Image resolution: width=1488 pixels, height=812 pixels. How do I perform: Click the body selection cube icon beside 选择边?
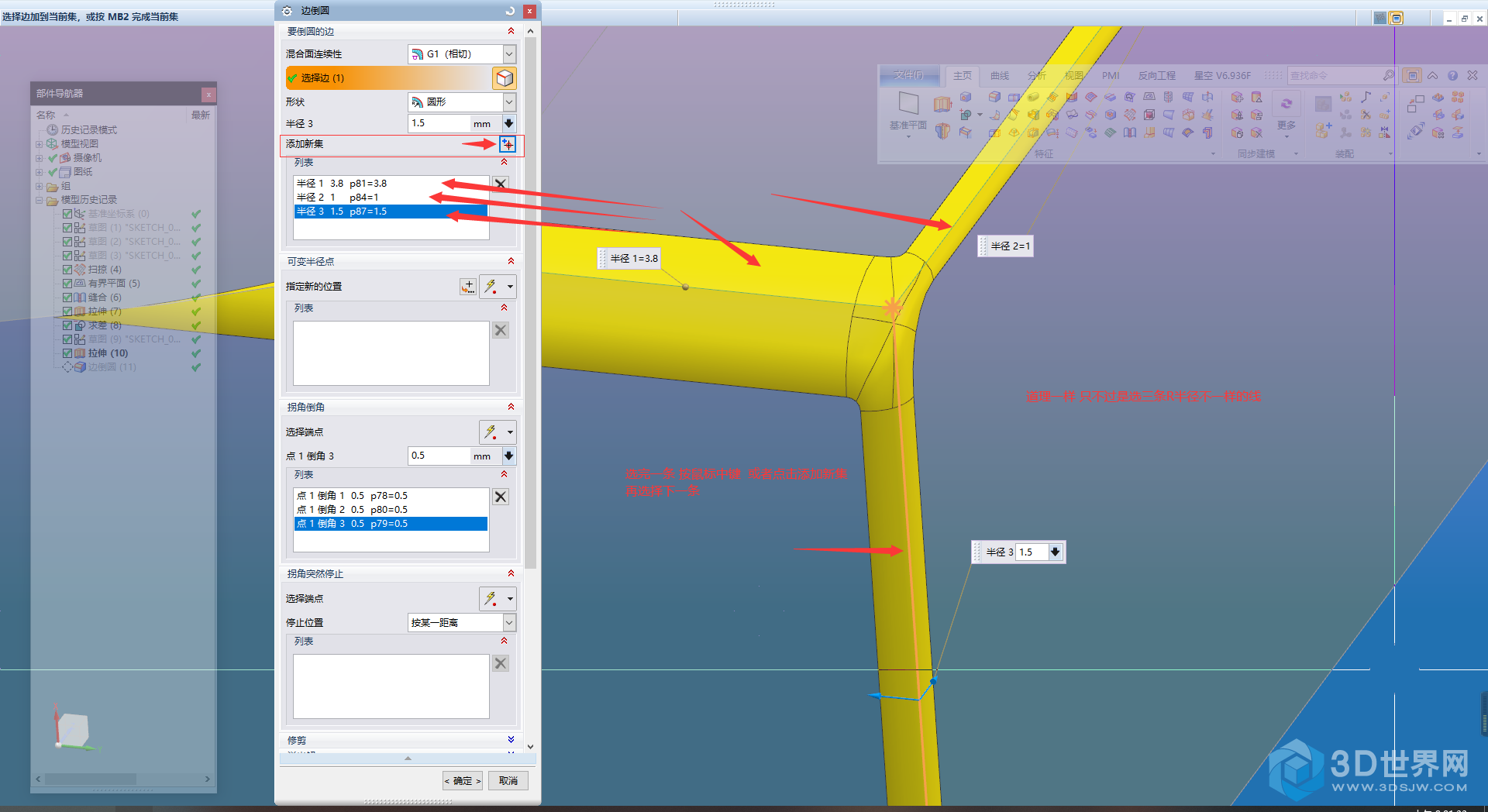tap(505, 77)
